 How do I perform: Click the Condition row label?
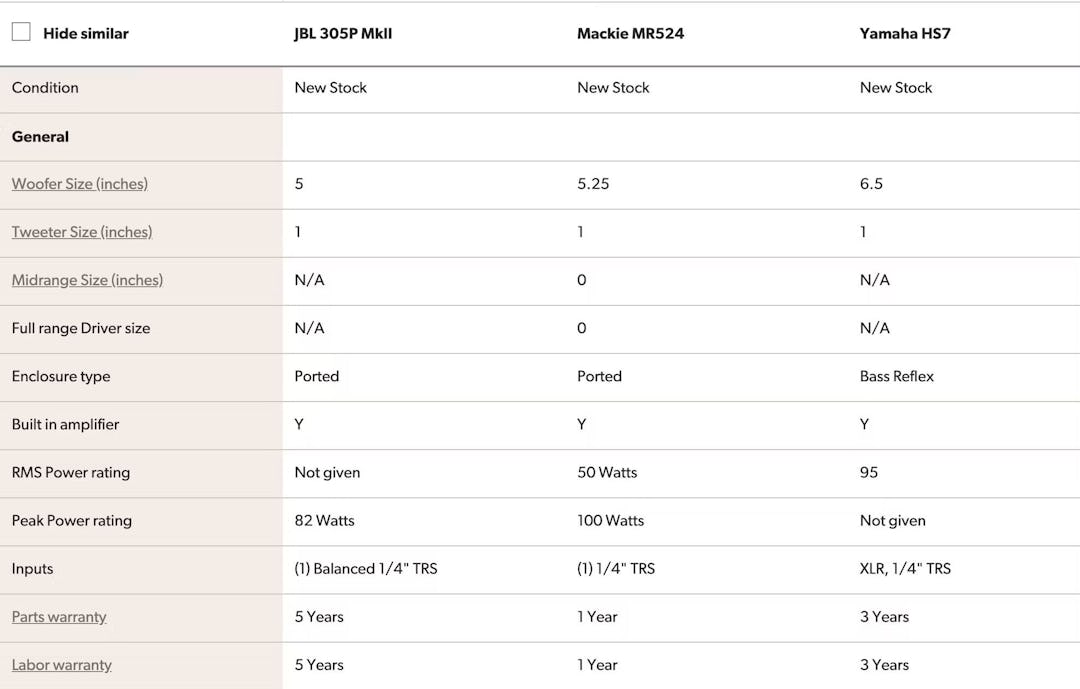coord(45,88)
